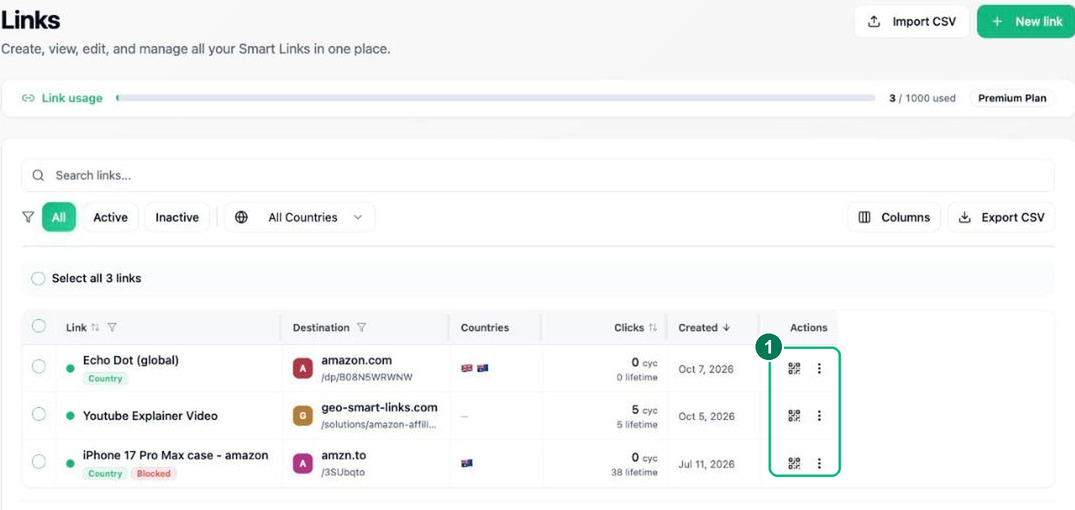The height and width of the screenshot is (510, 1075).
Task: Click the Premium Plan badge
Action: click(x=1012, y=98)
